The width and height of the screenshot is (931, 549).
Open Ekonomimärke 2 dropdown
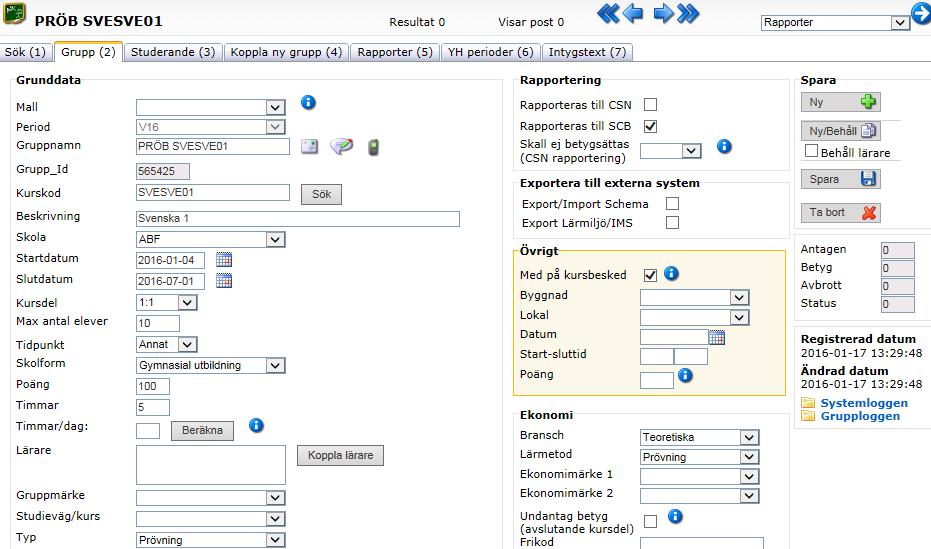(699, 496)
